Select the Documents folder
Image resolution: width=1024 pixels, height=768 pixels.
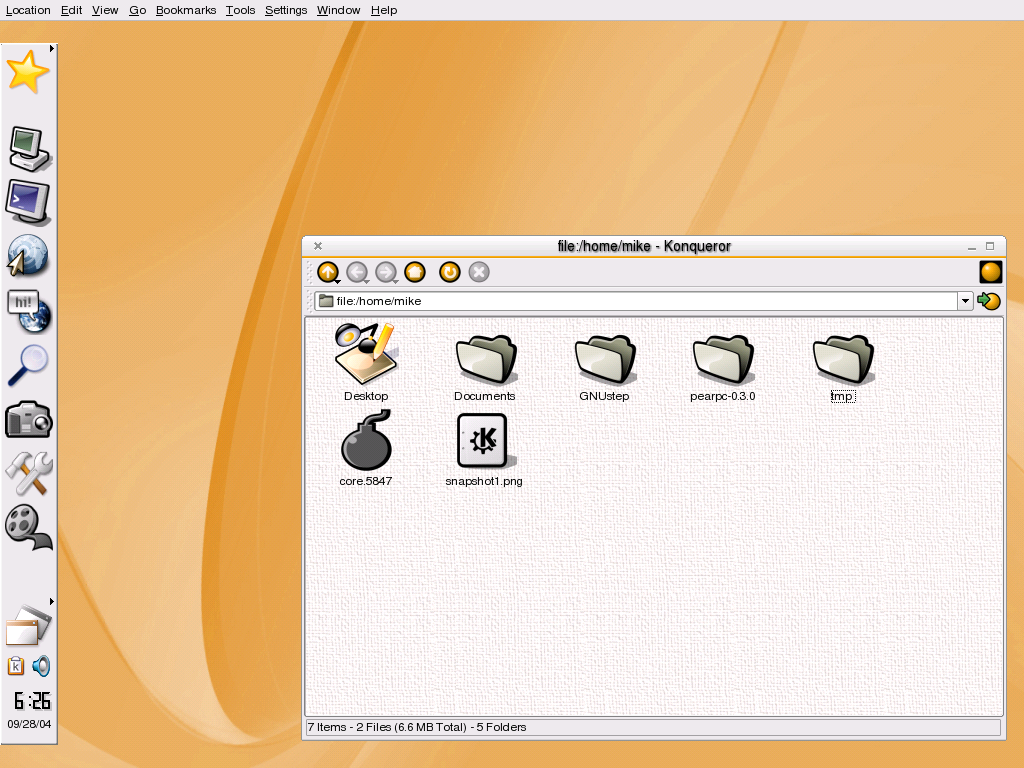coord(485,367)
